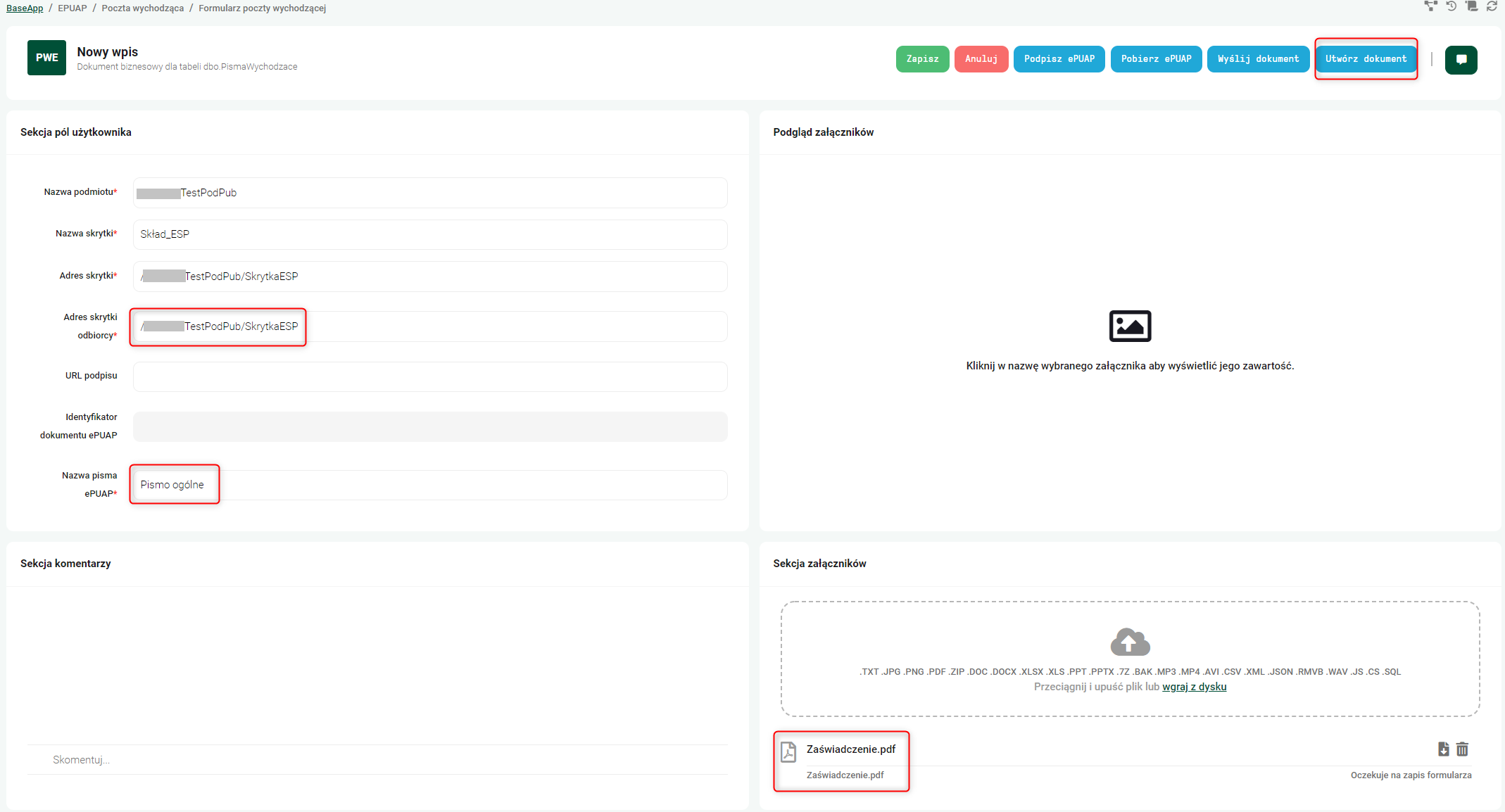Click the Zapisz button

(922, 59)
